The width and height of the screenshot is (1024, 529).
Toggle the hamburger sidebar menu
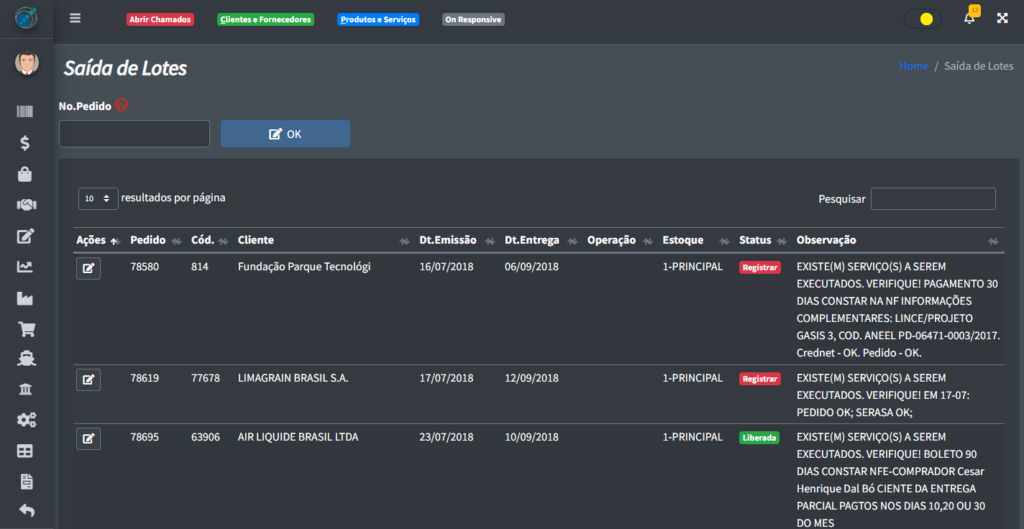point(75,18)
